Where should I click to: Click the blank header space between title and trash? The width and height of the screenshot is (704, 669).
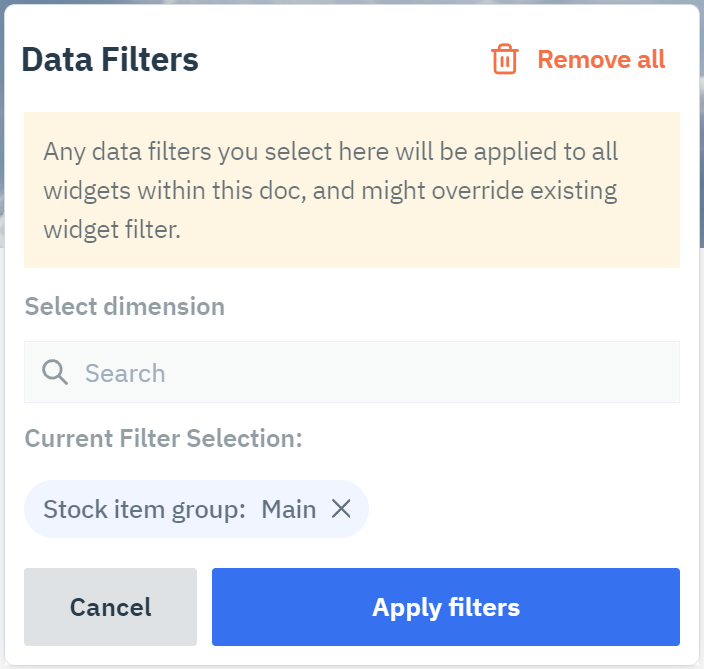click(344, 59)
